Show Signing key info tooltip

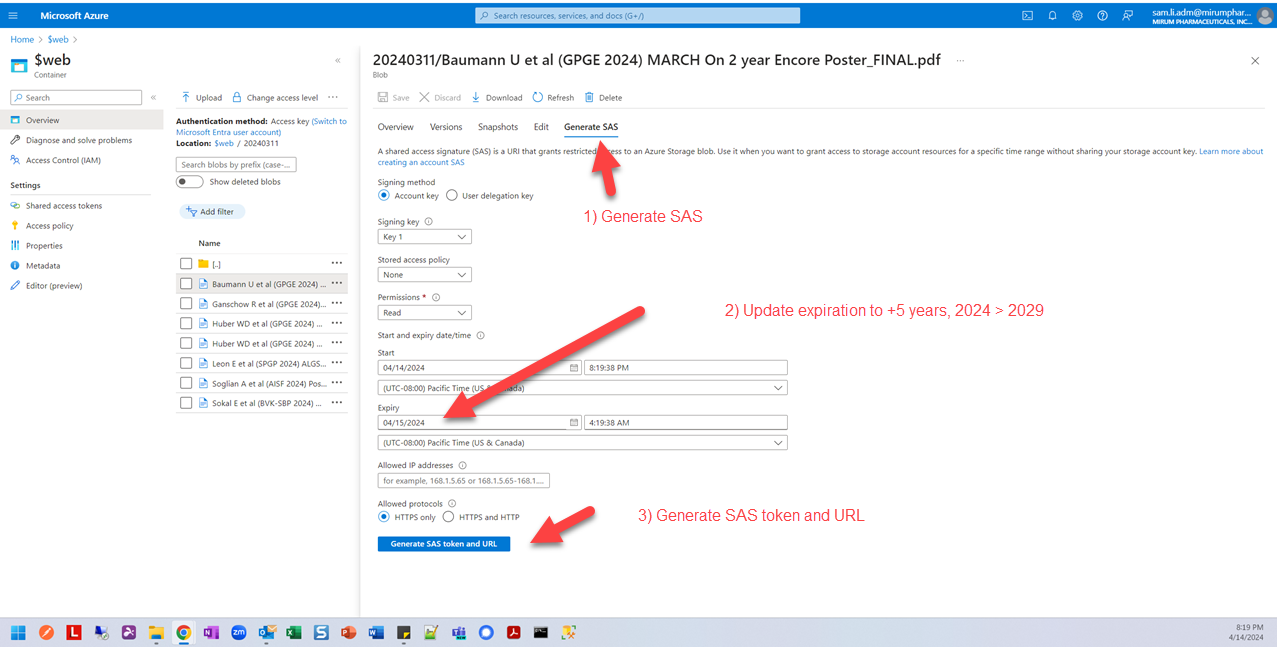[429, 222]
